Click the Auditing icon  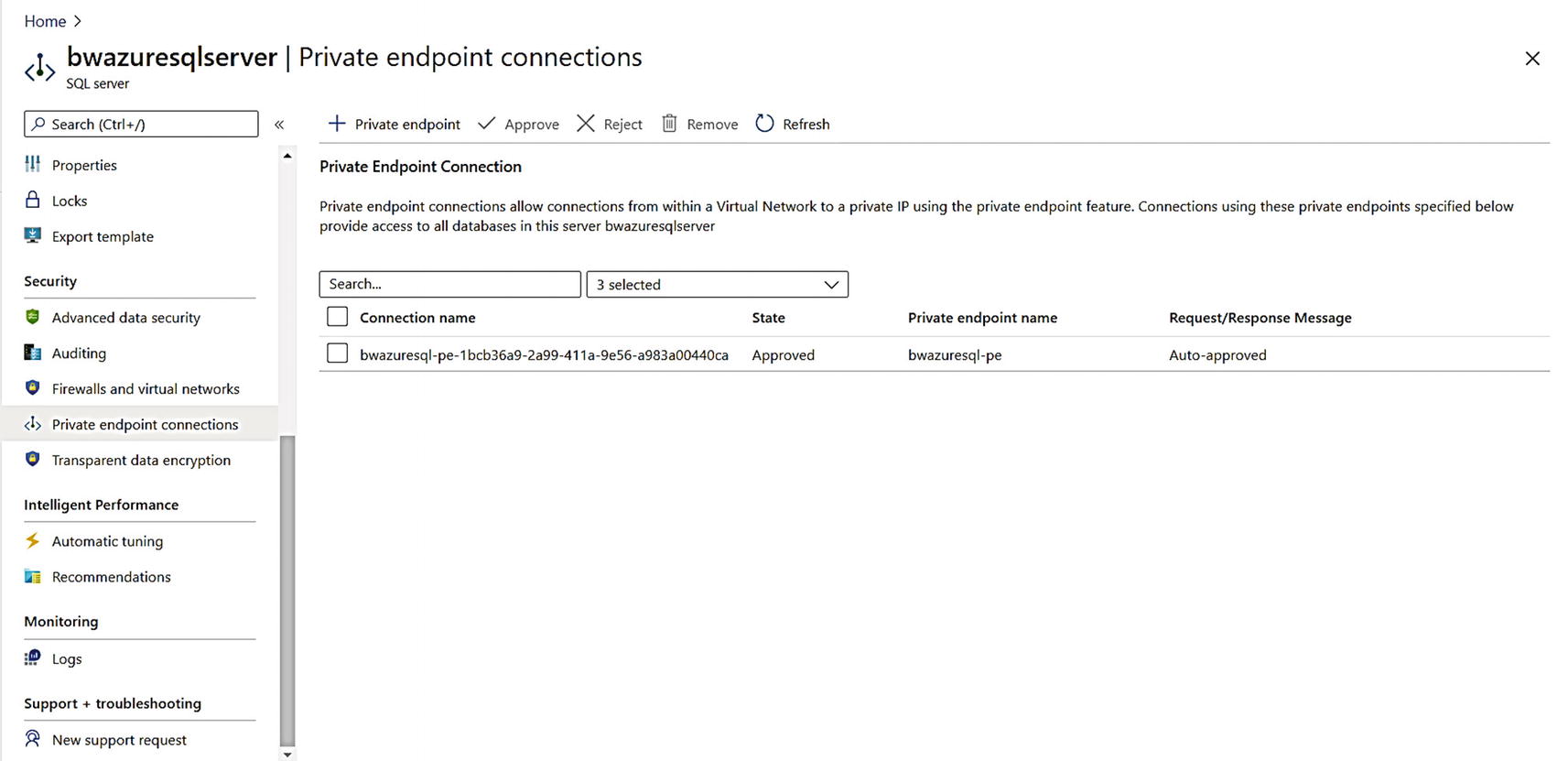click(x=33, y=353)
